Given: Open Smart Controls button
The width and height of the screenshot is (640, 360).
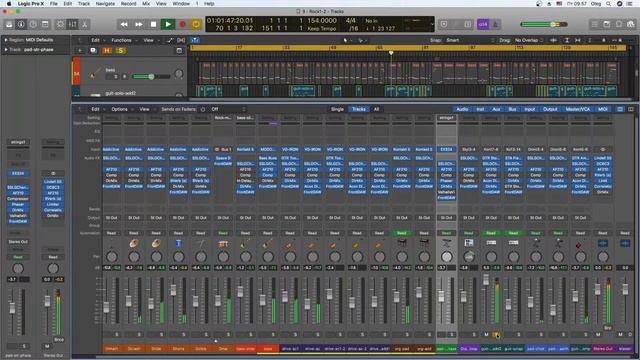Looking at the screenshot, I should pyautogui.click(x=60, y=24).
